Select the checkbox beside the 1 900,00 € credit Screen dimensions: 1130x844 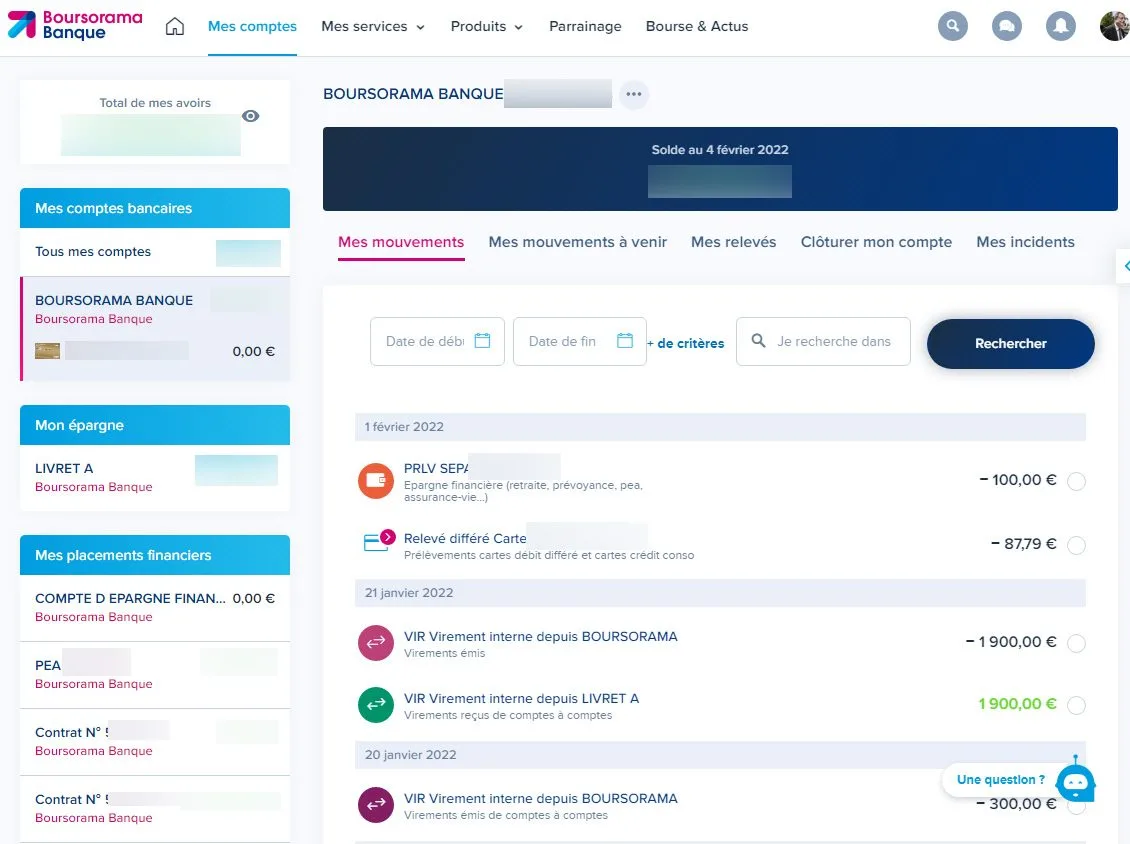(1077, 705)
